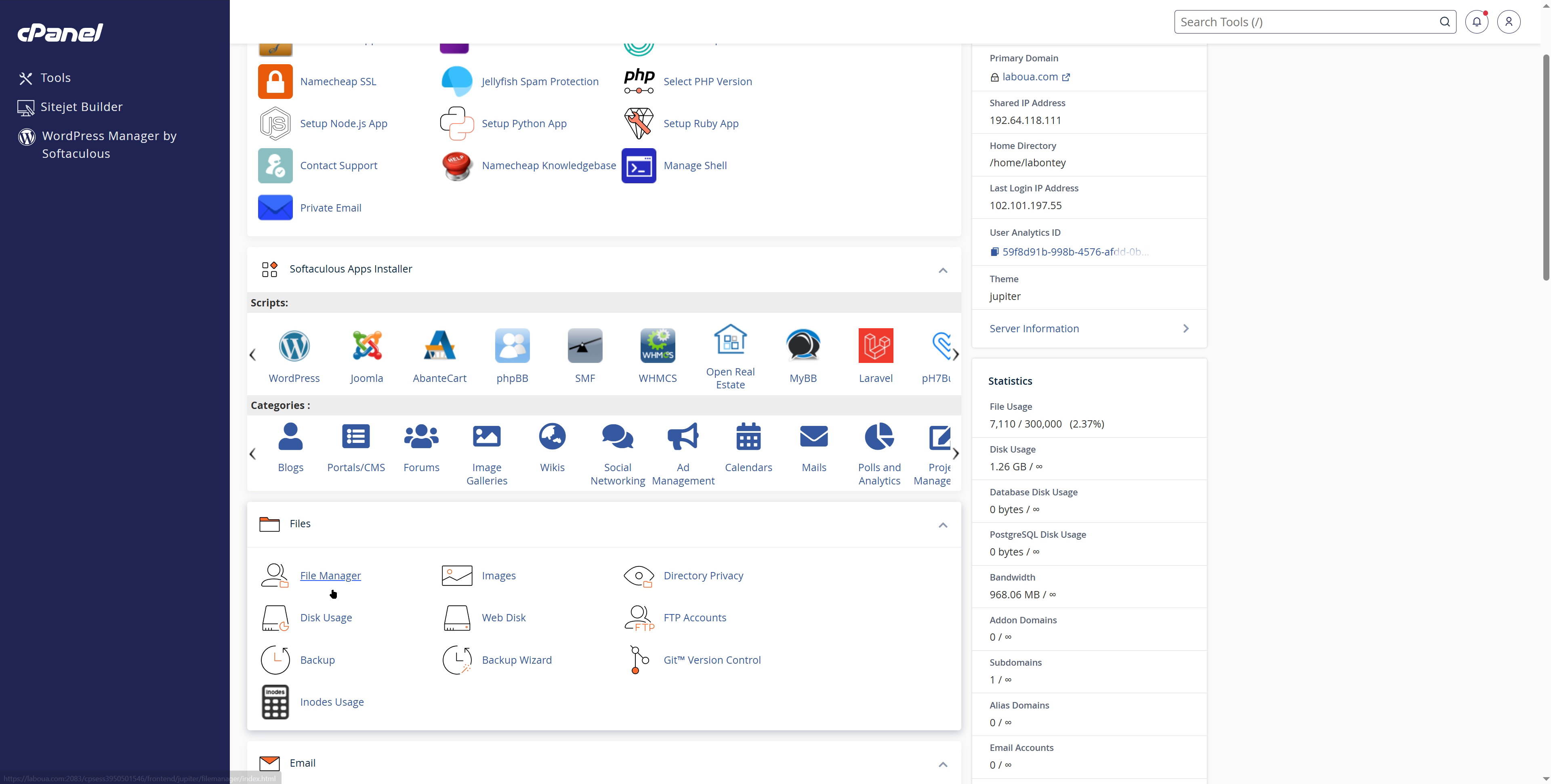The height and width of the screenshot is (784, 1551).
Task: Open the Wikis category icon
Action: point(552,436)
